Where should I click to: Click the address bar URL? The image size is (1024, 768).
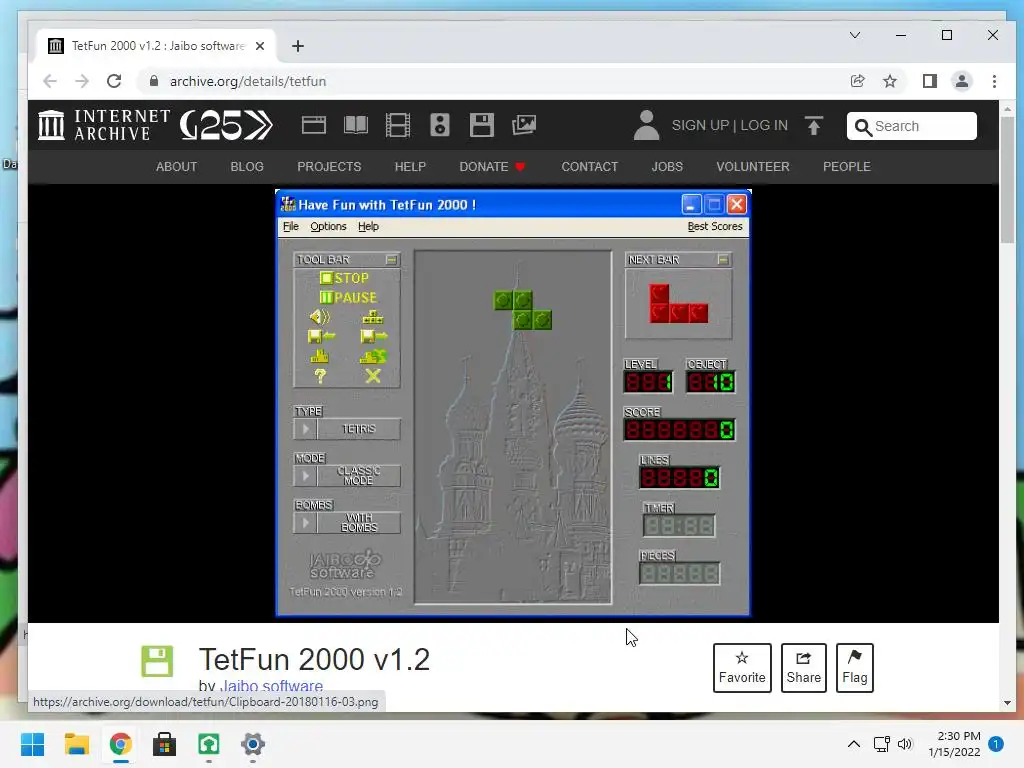click(248, 81)
